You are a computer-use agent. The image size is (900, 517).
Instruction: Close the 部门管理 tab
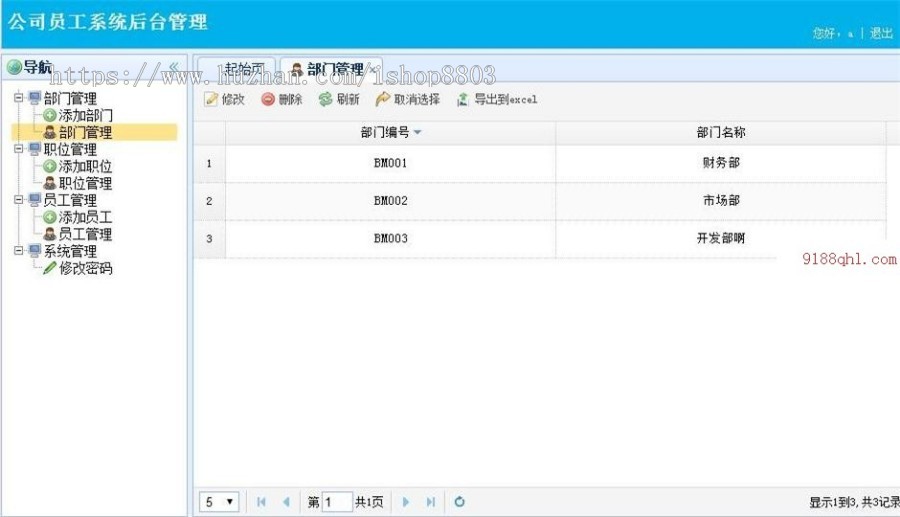click(373, 69)
